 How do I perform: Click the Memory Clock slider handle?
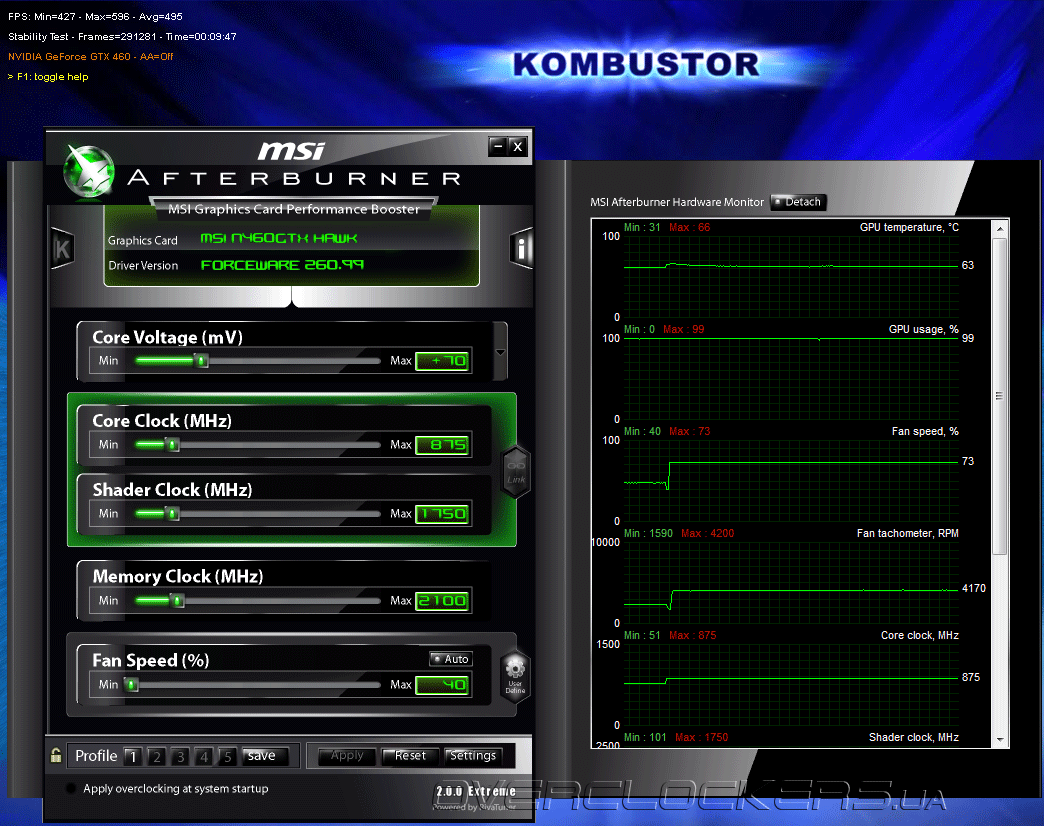177,601
